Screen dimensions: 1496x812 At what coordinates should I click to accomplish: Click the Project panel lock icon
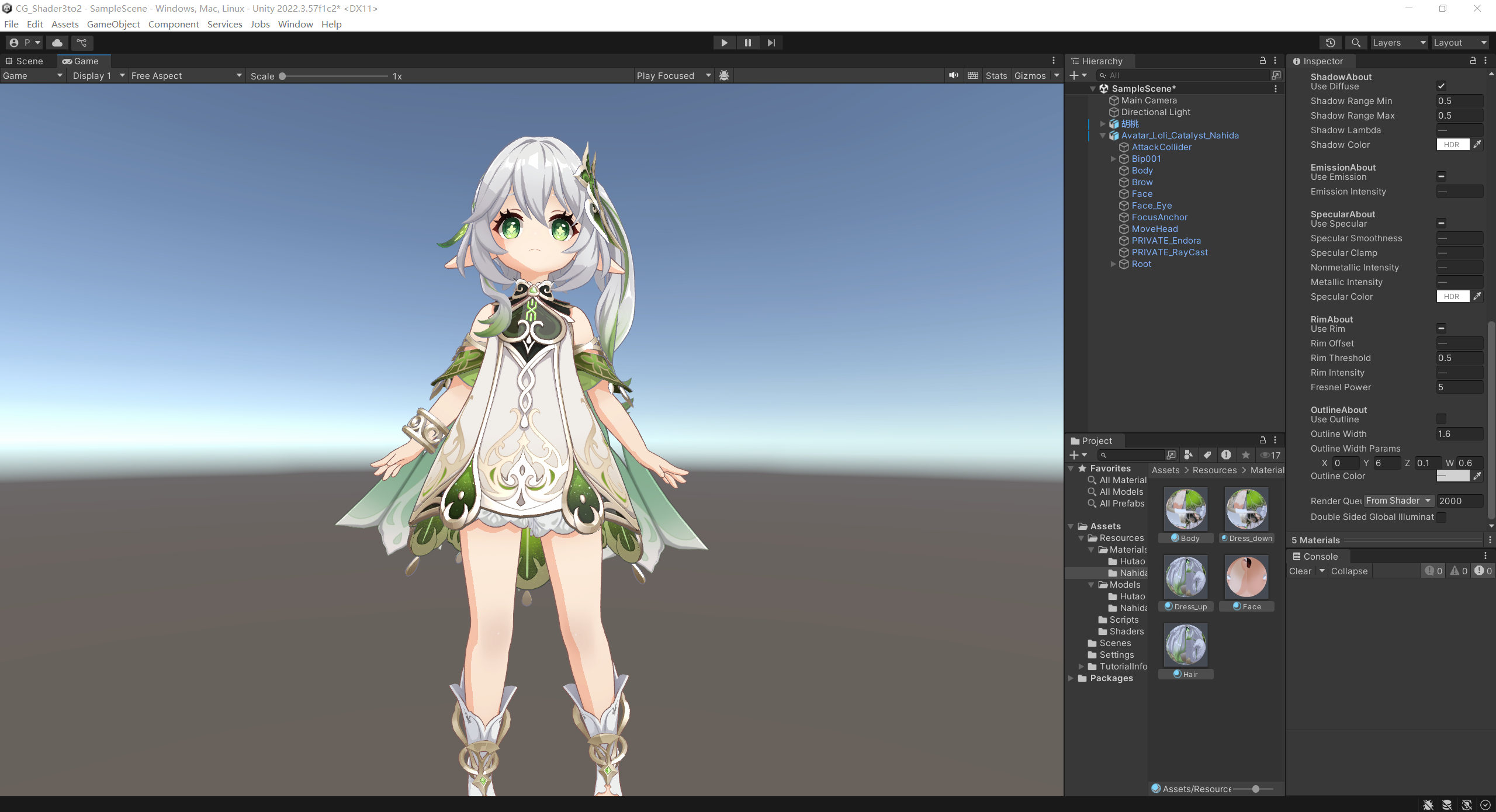coord(1262,440)
